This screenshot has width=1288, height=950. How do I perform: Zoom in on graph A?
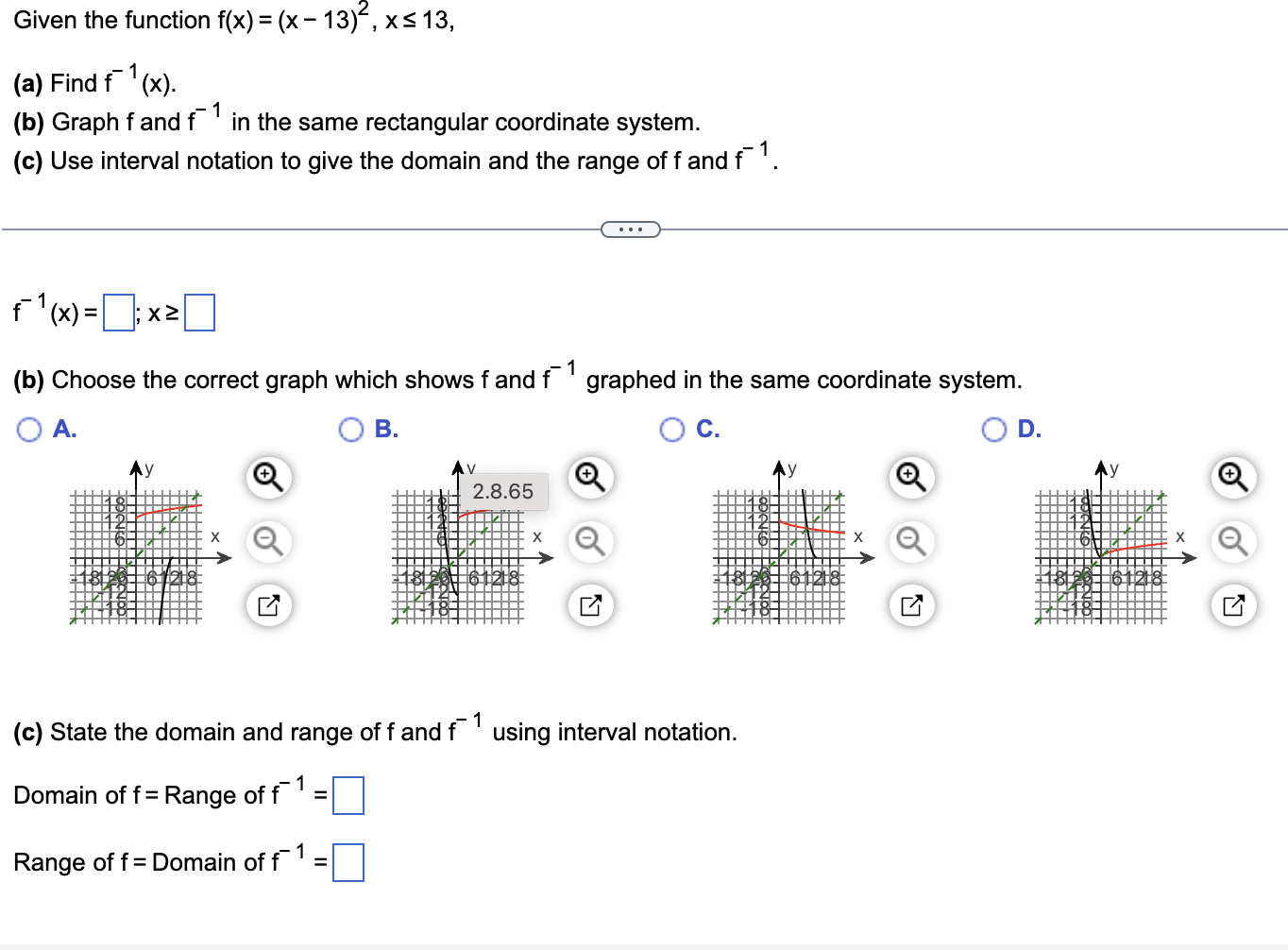click(x=268, y=479)
